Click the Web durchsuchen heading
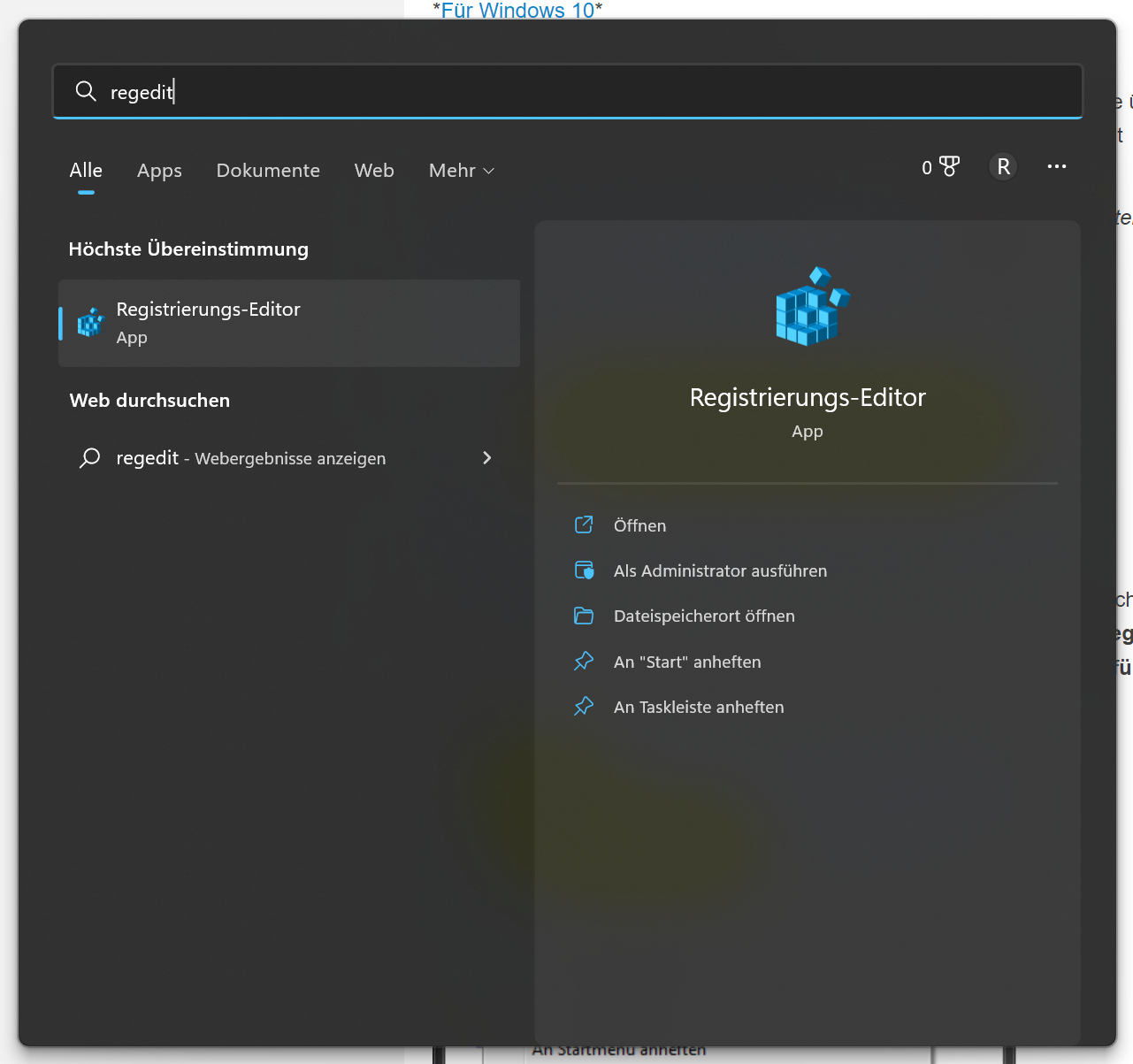 pos(149,401)
